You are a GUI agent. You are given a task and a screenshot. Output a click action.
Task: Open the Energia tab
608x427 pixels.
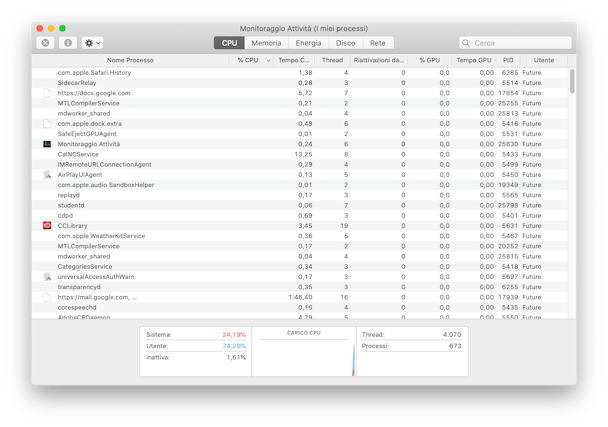(309, 43)
